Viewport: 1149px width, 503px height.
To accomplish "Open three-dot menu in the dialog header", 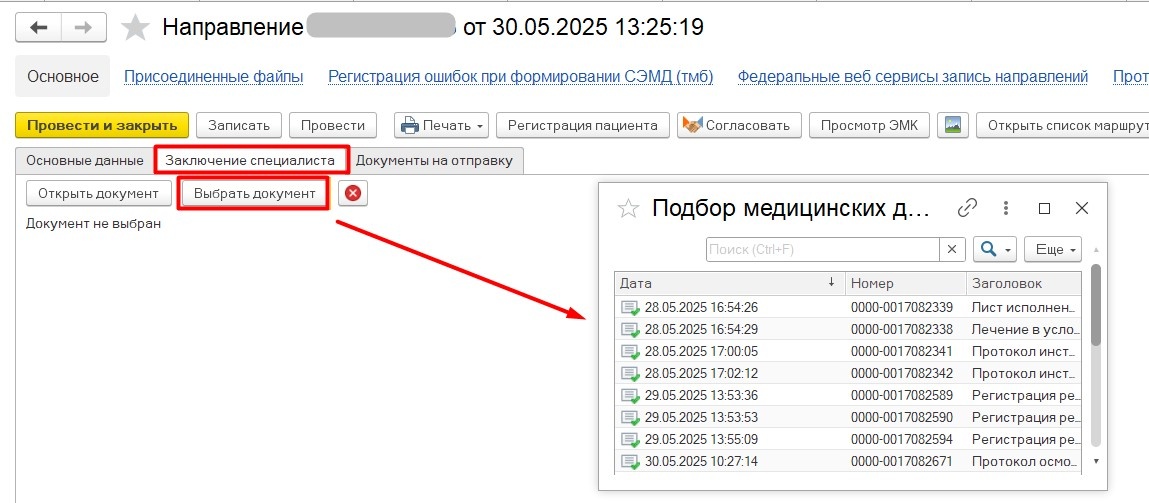I will click(1006, 208).
